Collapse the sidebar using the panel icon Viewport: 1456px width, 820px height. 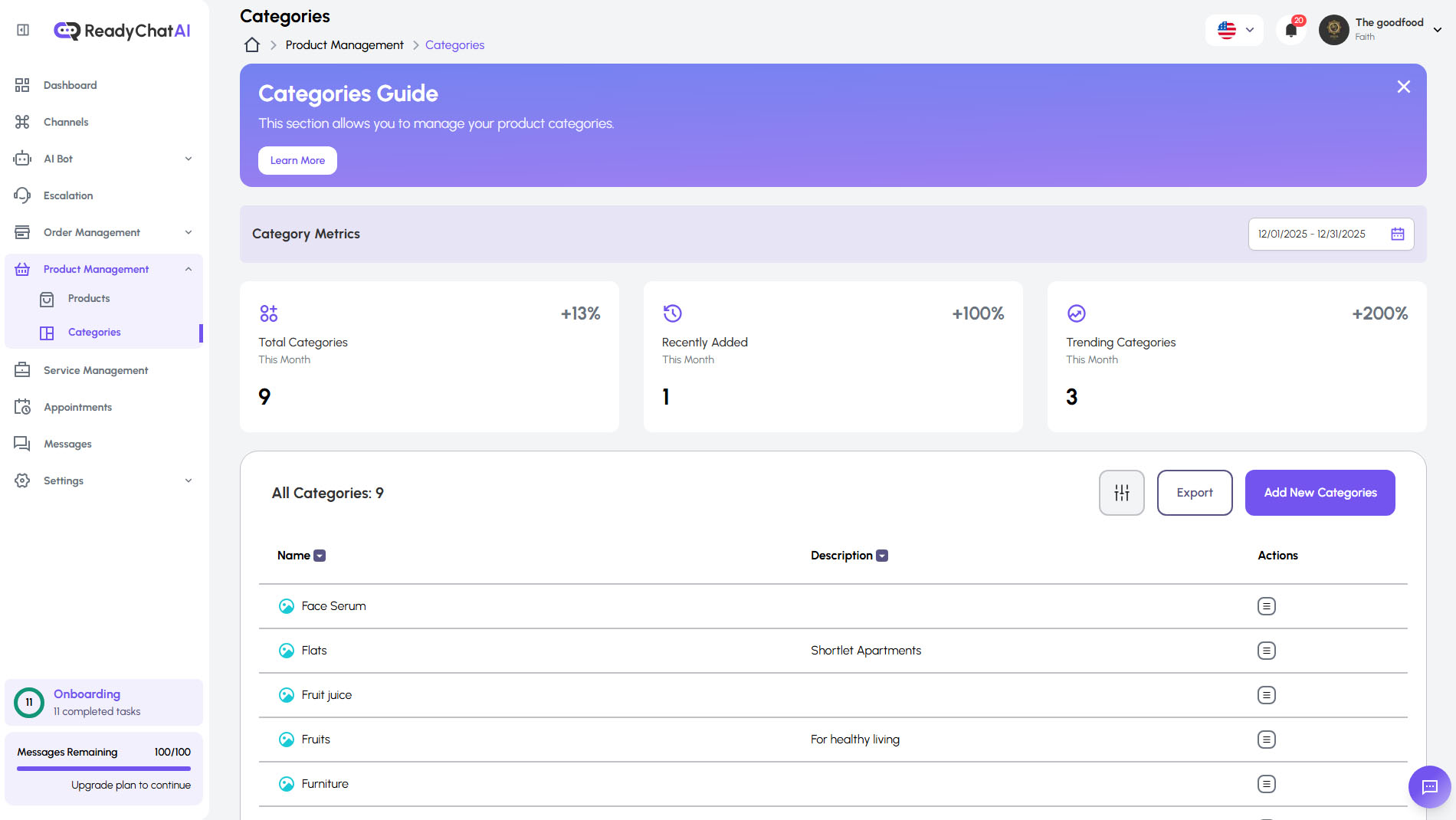(21, 29)
